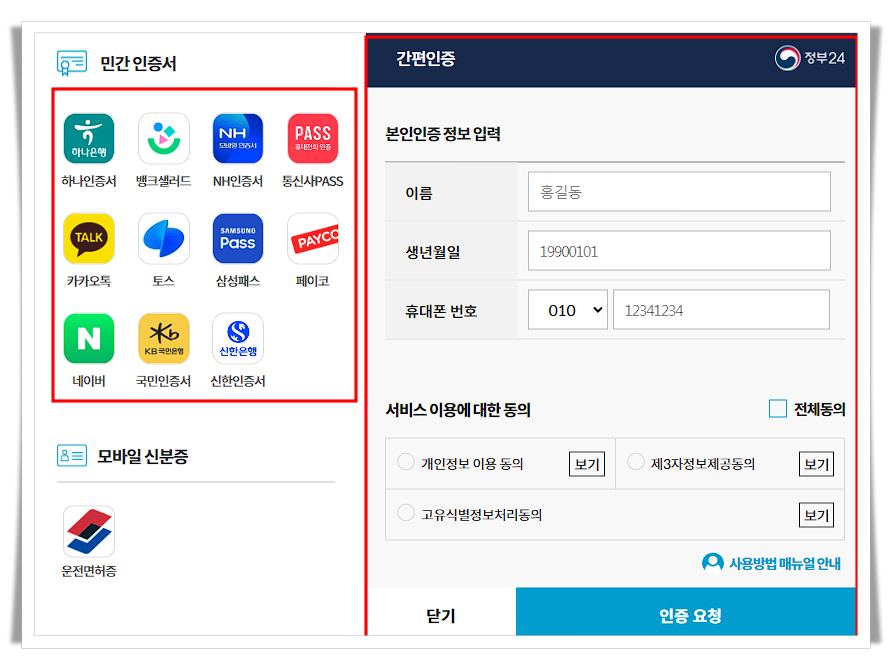Viewport: 892px width, 670px height.
Task: View 제3자정보제공동의 details with 보기
Action: click(816, 464)
